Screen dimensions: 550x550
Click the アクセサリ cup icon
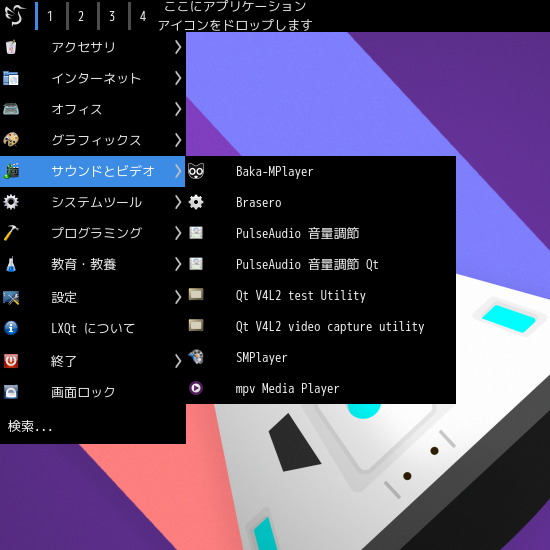coord(11,47)
